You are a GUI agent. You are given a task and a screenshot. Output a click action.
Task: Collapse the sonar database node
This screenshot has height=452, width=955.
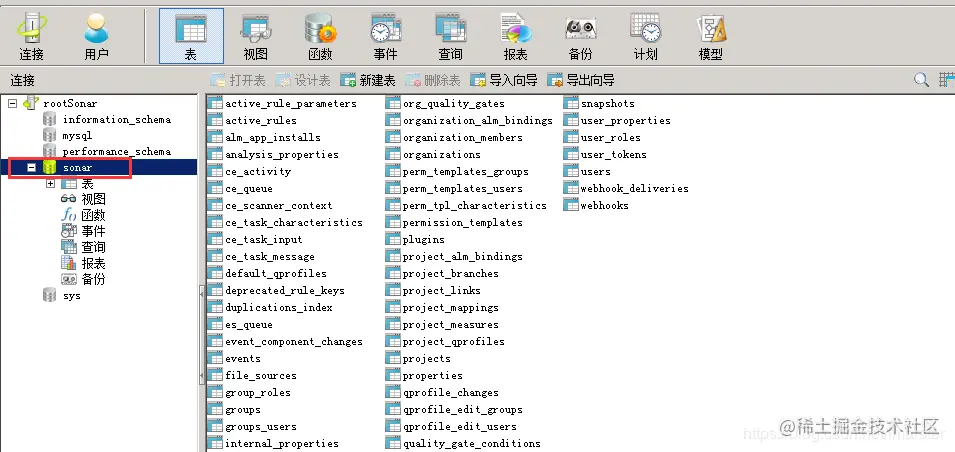(32, 168)
